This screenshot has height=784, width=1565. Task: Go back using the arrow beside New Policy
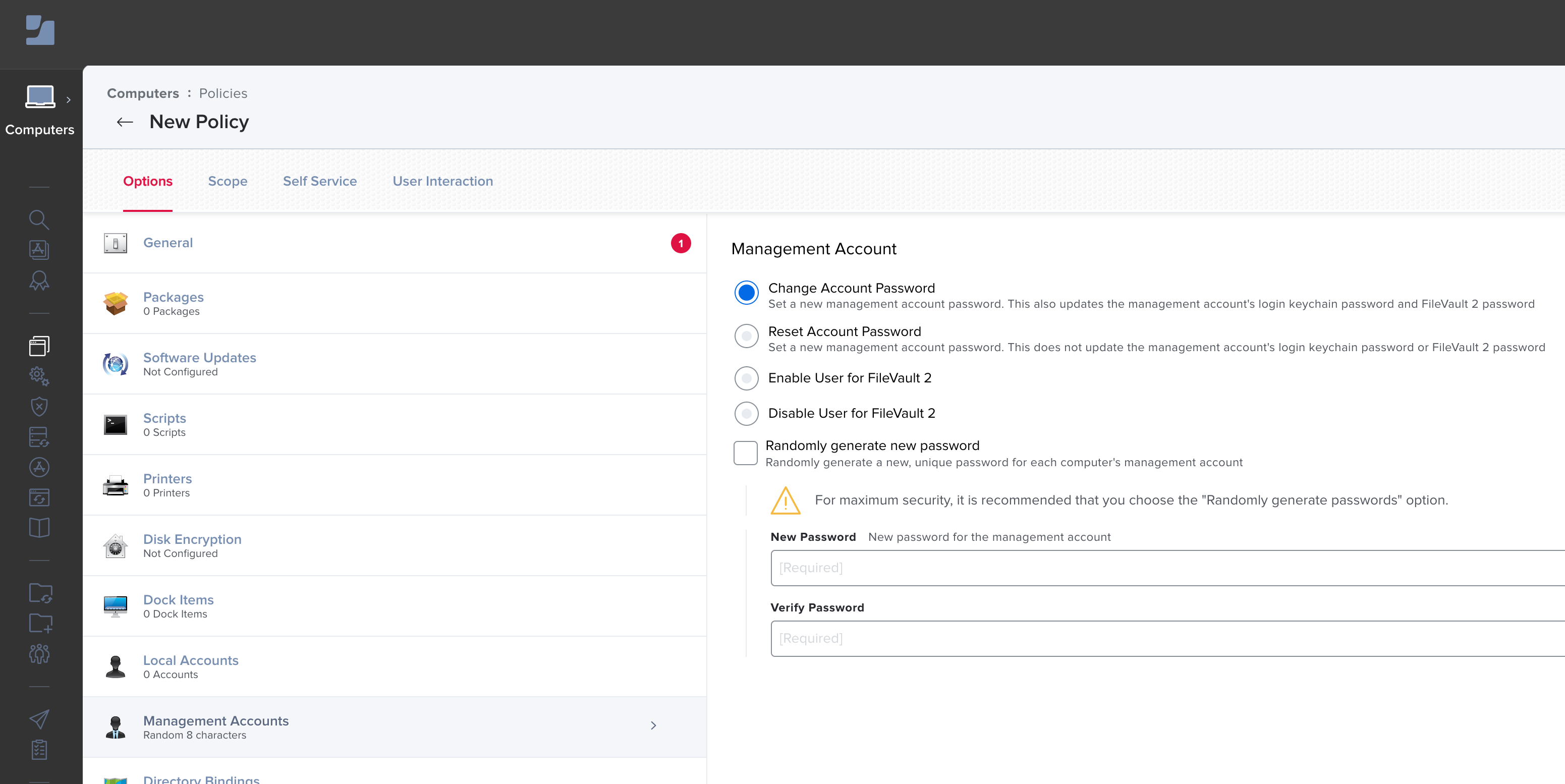pyautogui.click(x=125, y=122)
